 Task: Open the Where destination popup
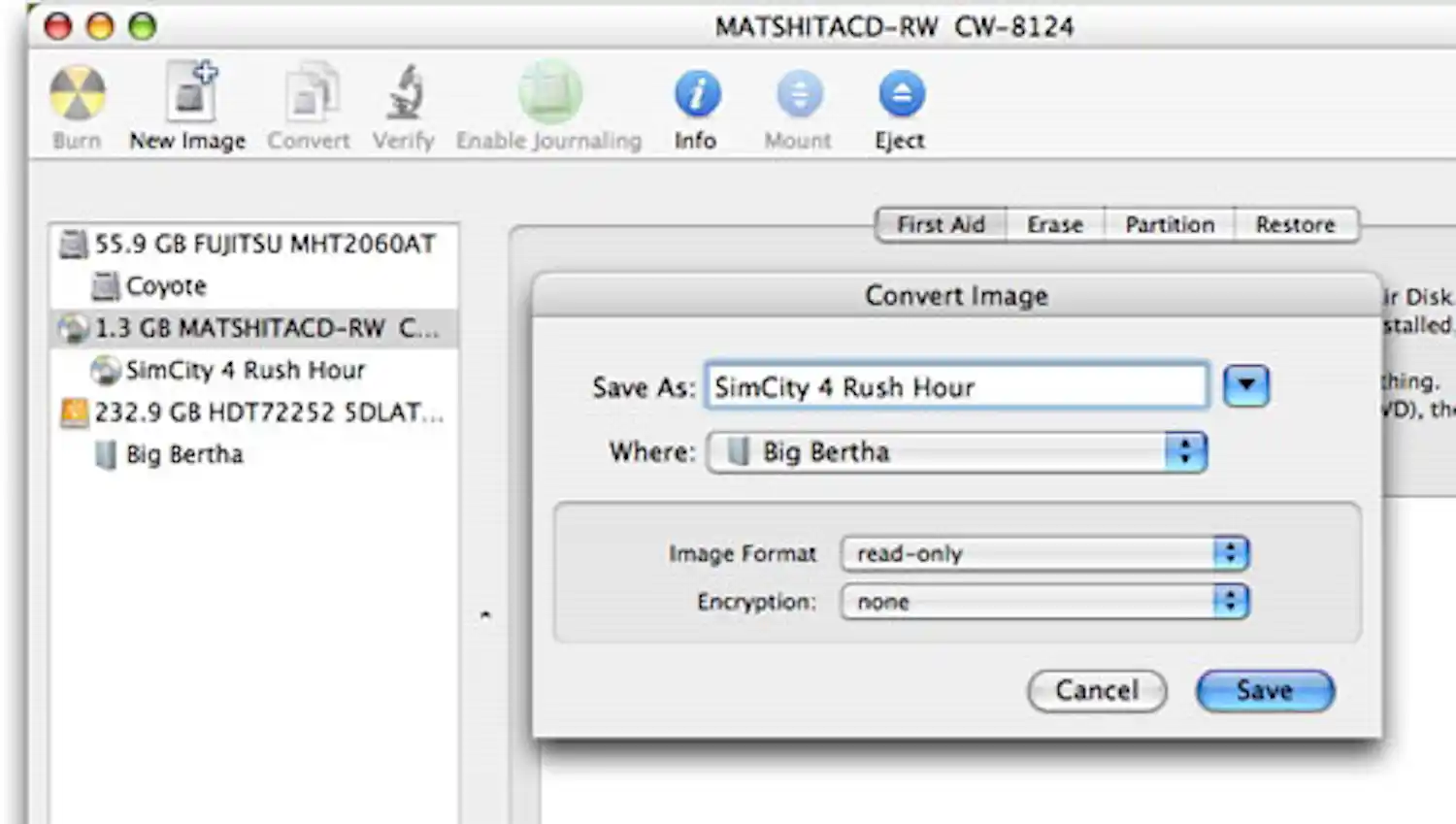pyautogui.click(x=957, y=452)
